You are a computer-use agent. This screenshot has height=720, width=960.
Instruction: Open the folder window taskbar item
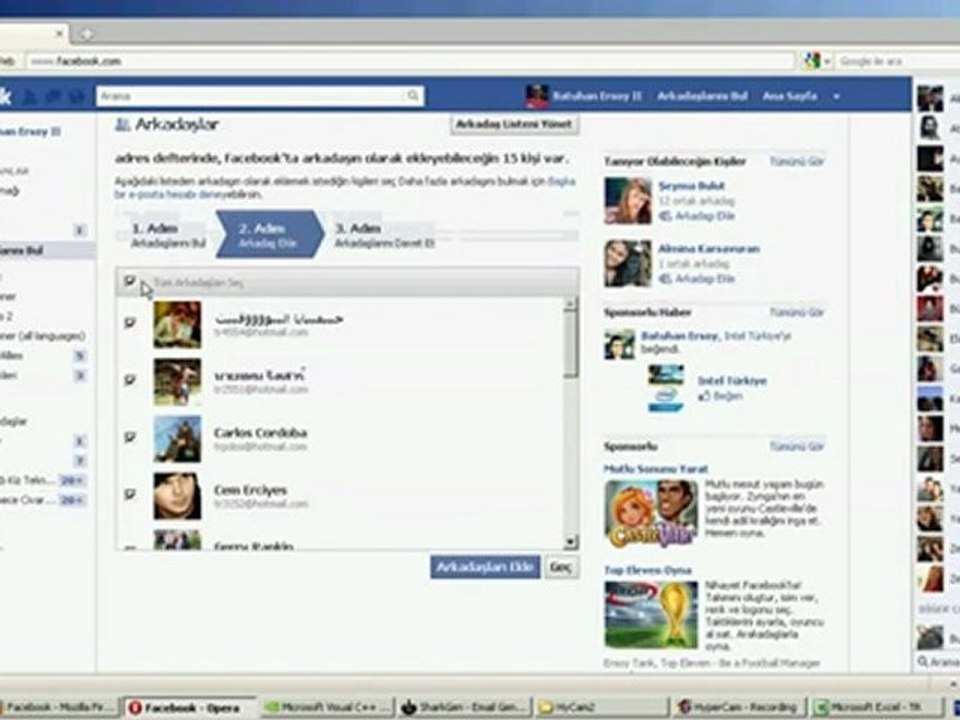pos(601,708)
